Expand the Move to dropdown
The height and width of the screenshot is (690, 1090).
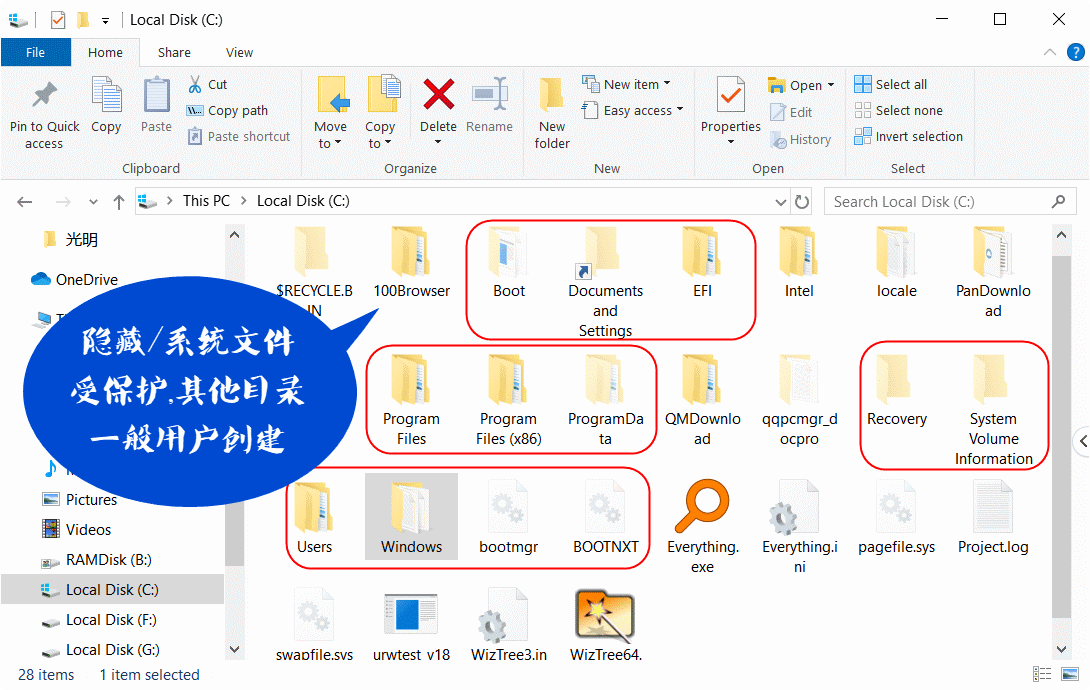330,135
